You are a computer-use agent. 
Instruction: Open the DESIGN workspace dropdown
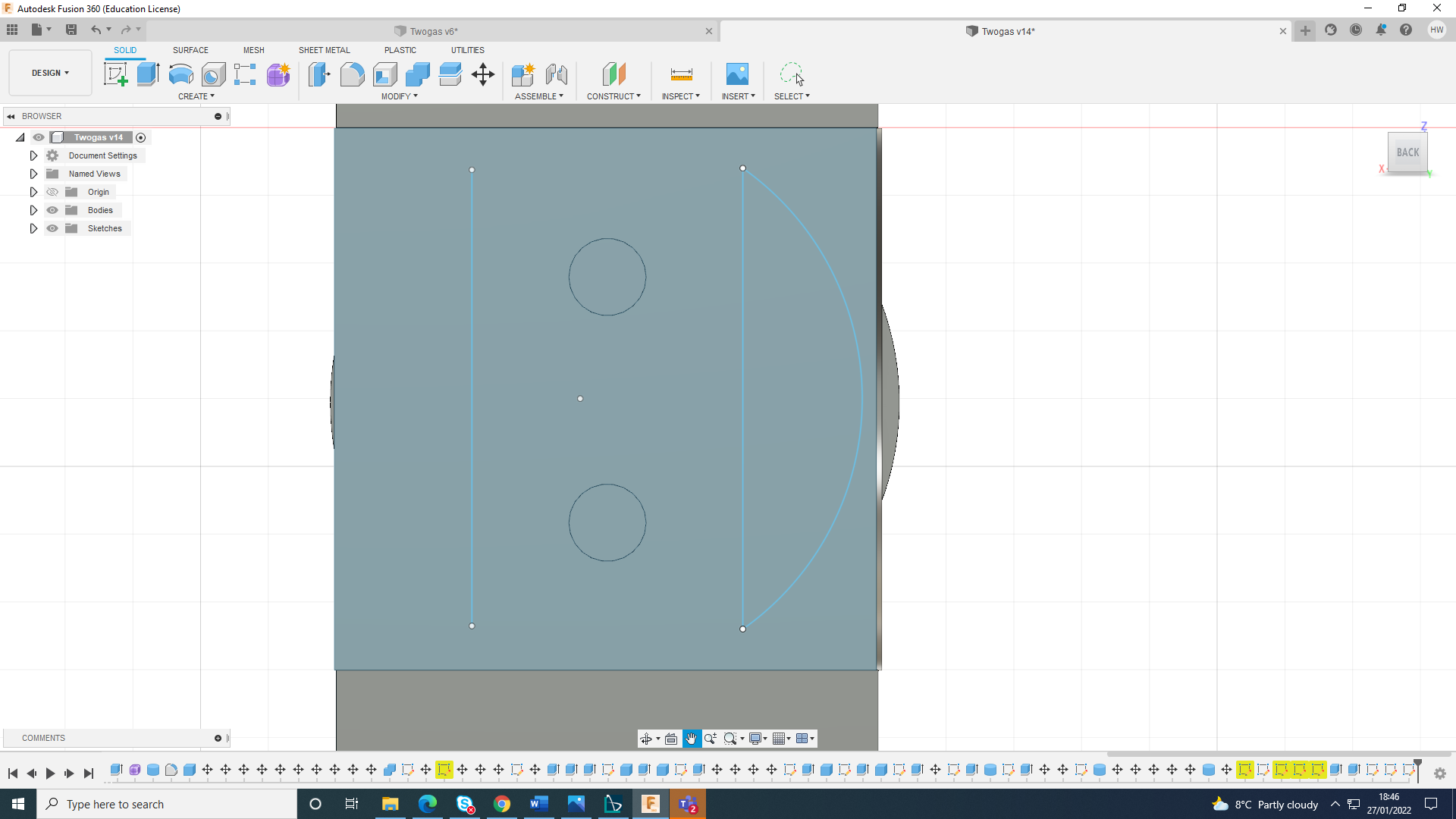point(50,73)
